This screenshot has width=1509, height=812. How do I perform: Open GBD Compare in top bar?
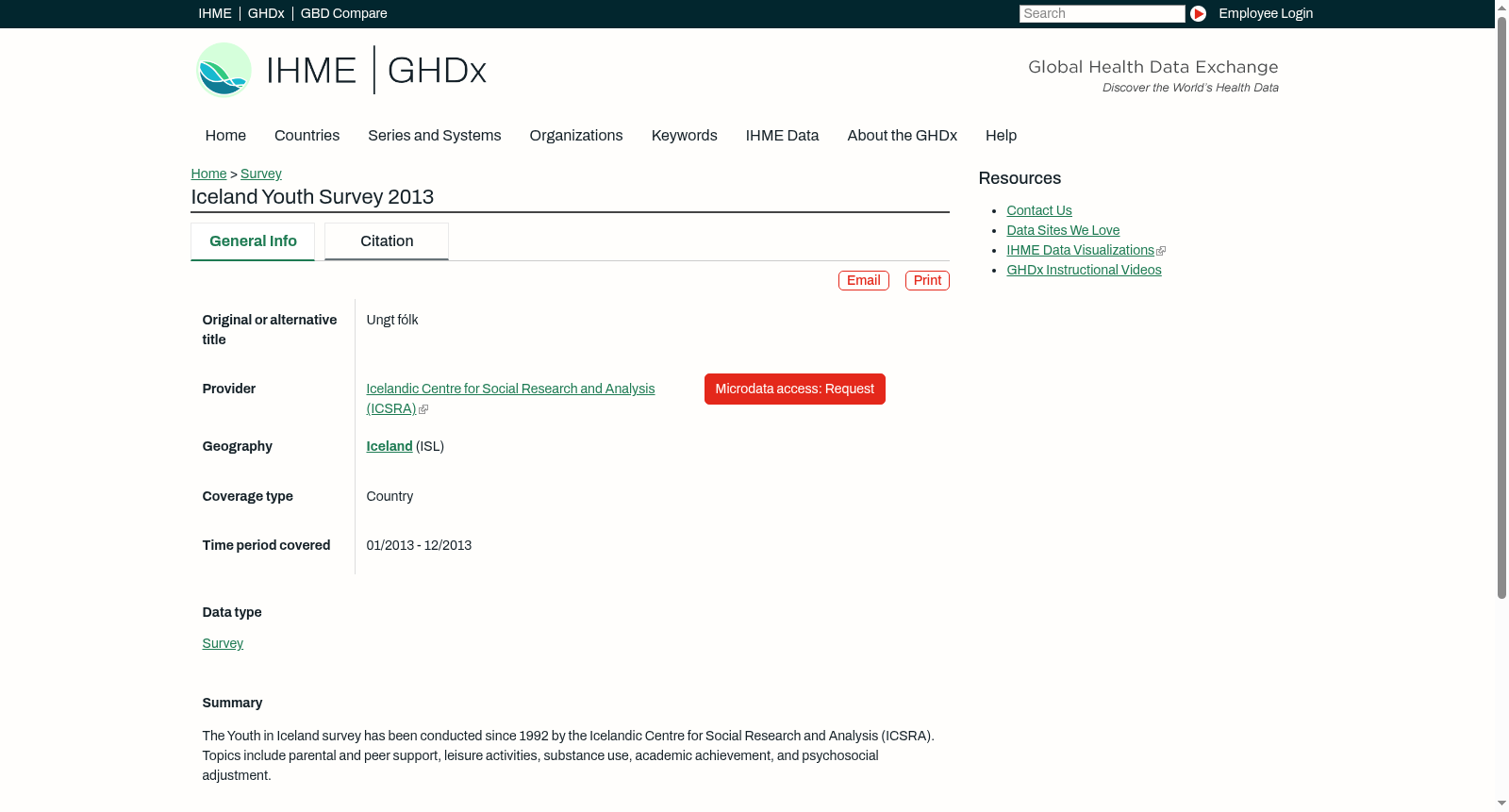[x=344, y=13]
